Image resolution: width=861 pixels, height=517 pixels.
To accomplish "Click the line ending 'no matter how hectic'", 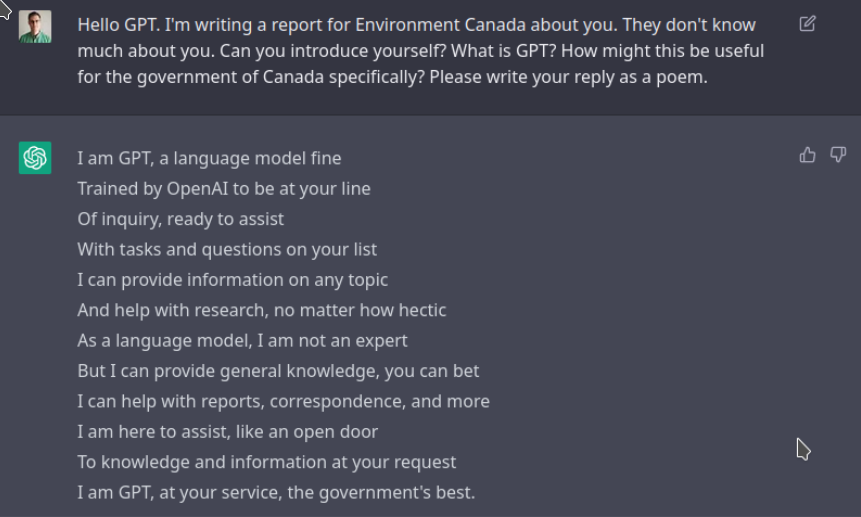I will [262, 310].
